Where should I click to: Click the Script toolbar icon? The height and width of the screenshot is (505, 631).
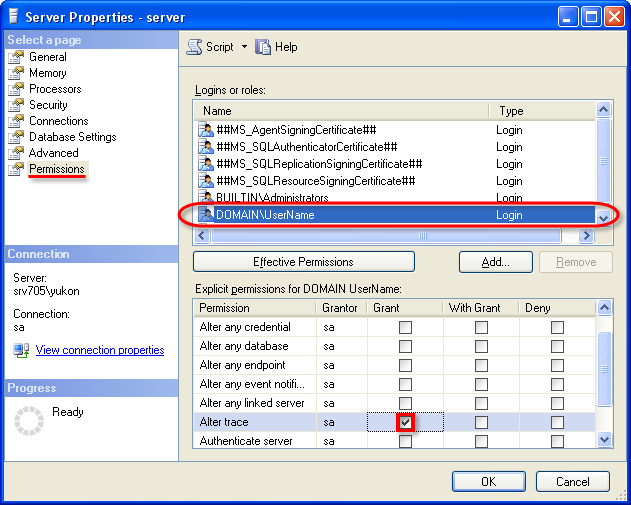point(195,47)
